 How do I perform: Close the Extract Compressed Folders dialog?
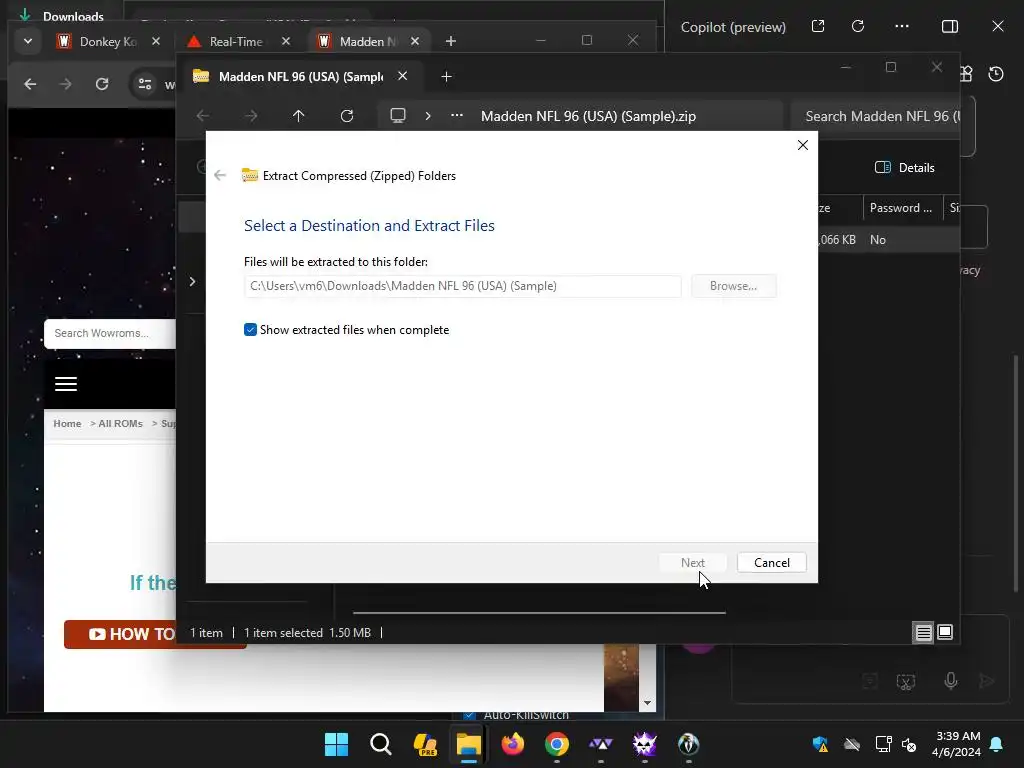pos(803,145)
